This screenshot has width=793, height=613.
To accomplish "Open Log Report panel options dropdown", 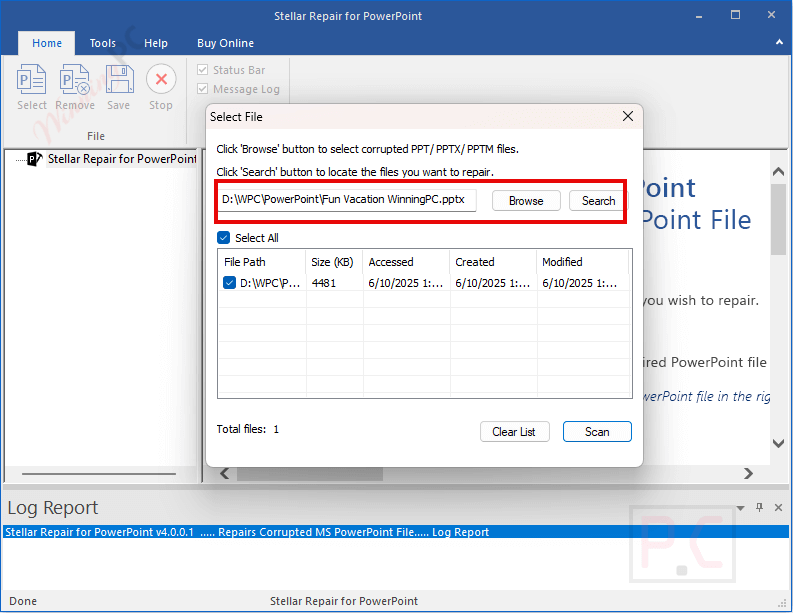I will tap(740, 508).
